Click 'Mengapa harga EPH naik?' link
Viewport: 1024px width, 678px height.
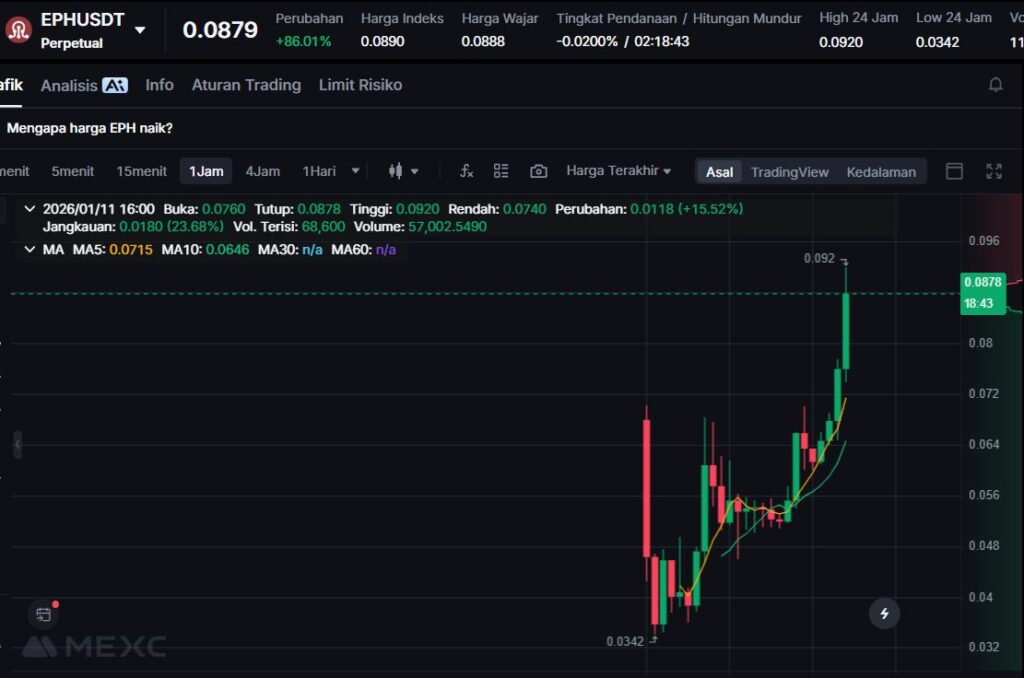[89, 128]
